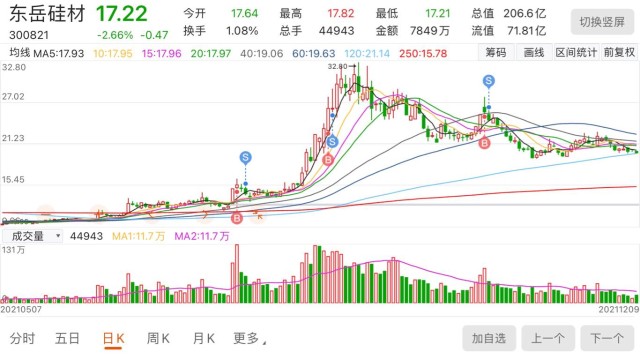The height and width of the screenshot is (360, 640).
Task: Click the 250:15.78 moving average label
Action: point(423,53)
